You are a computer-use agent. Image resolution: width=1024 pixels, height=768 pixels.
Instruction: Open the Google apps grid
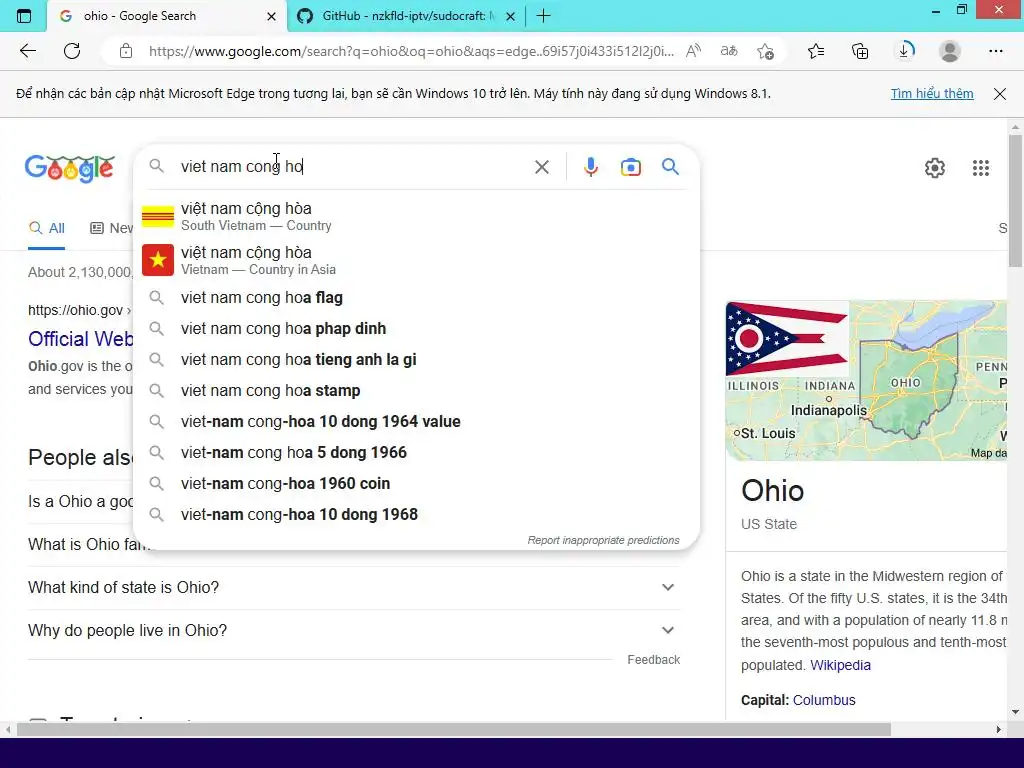point(980,168)
